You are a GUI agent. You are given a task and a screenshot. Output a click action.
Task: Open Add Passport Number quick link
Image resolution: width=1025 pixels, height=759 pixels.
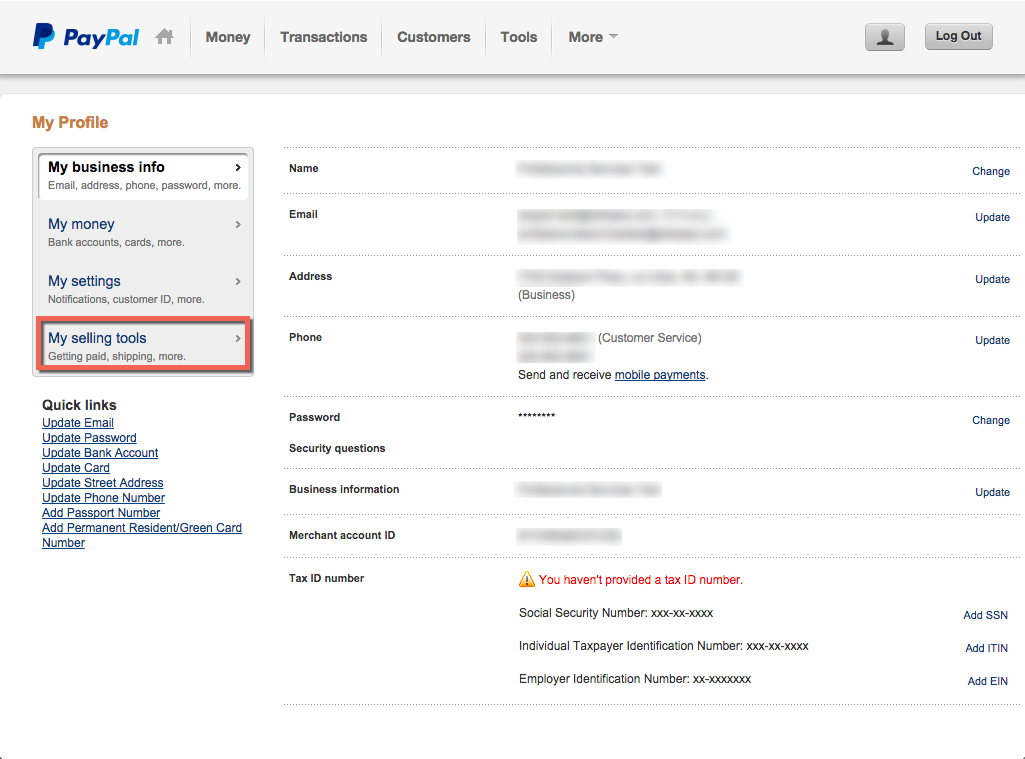[101, 513]
